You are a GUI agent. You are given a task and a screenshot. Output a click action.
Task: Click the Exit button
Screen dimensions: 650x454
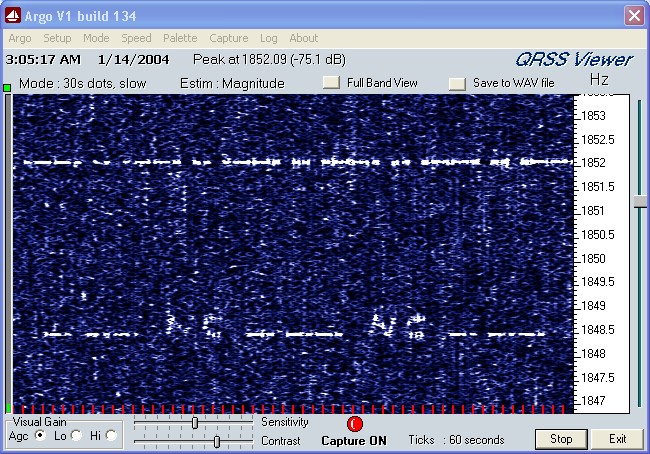tap(617, 439)
